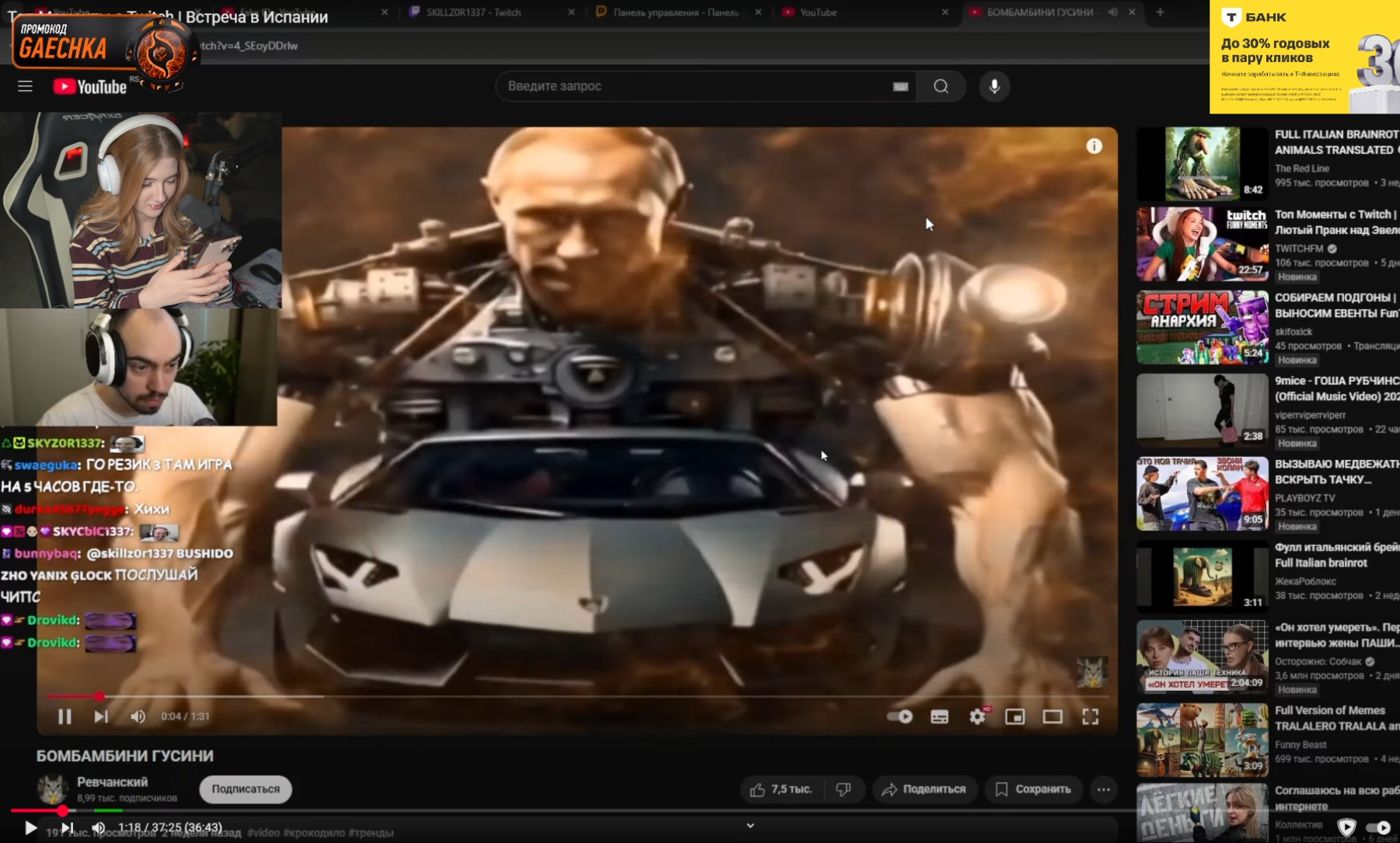
Task: Open 9mice - ГОША РУБЧИНСКИЙ video thumbnail
Action: coord(1202,410)
